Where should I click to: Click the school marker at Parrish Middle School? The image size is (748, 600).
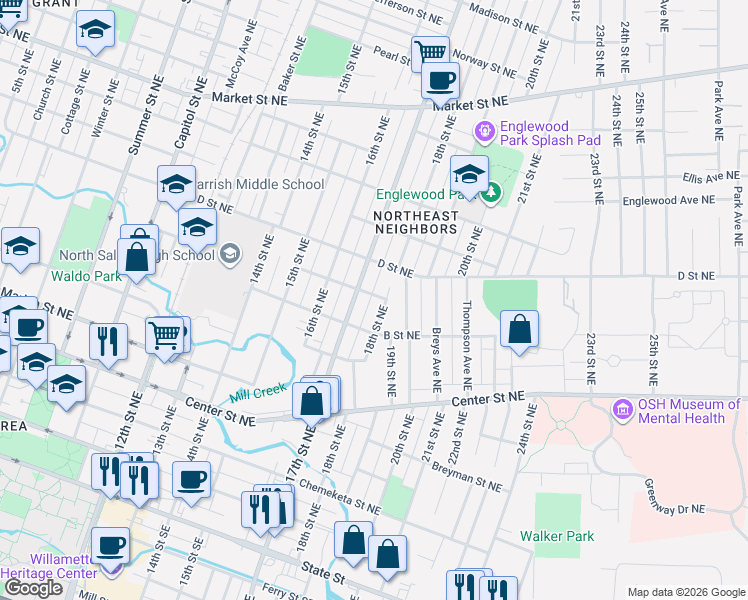click(x=177, y=185)
